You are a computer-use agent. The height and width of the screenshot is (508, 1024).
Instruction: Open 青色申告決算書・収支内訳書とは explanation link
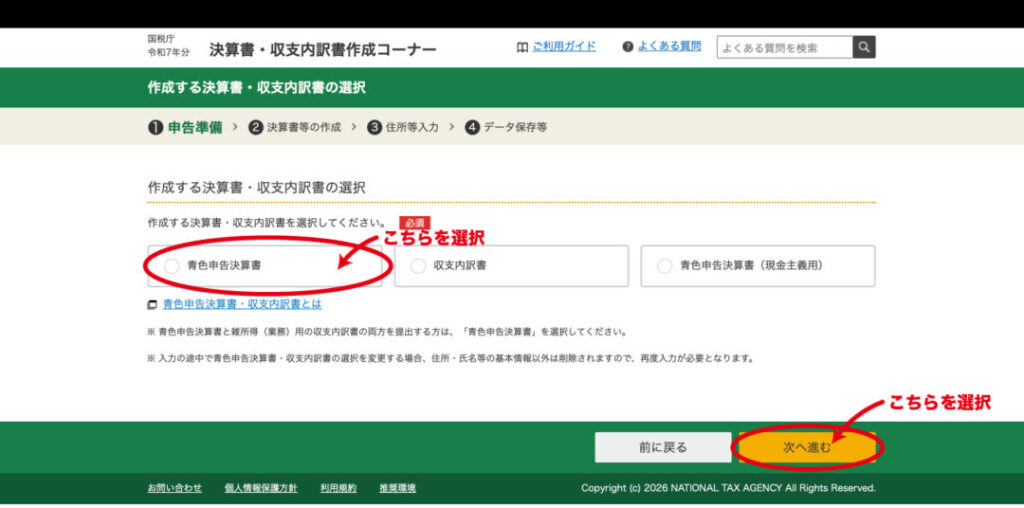[x=242, y=304]
